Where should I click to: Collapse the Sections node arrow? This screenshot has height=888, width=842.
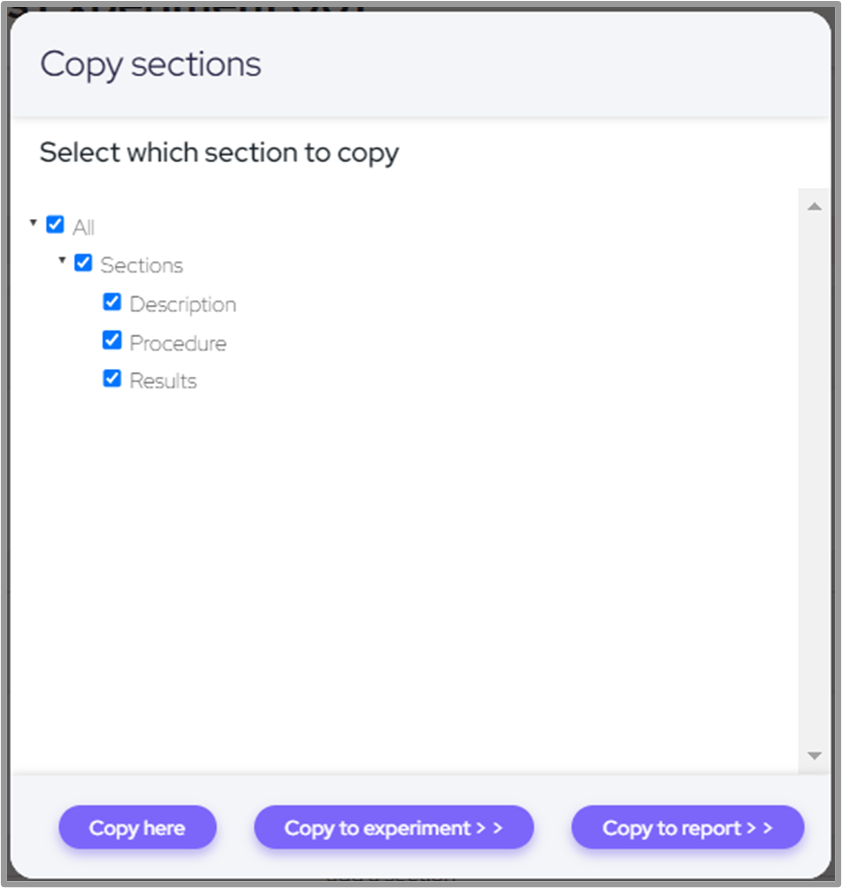[62, 261]
